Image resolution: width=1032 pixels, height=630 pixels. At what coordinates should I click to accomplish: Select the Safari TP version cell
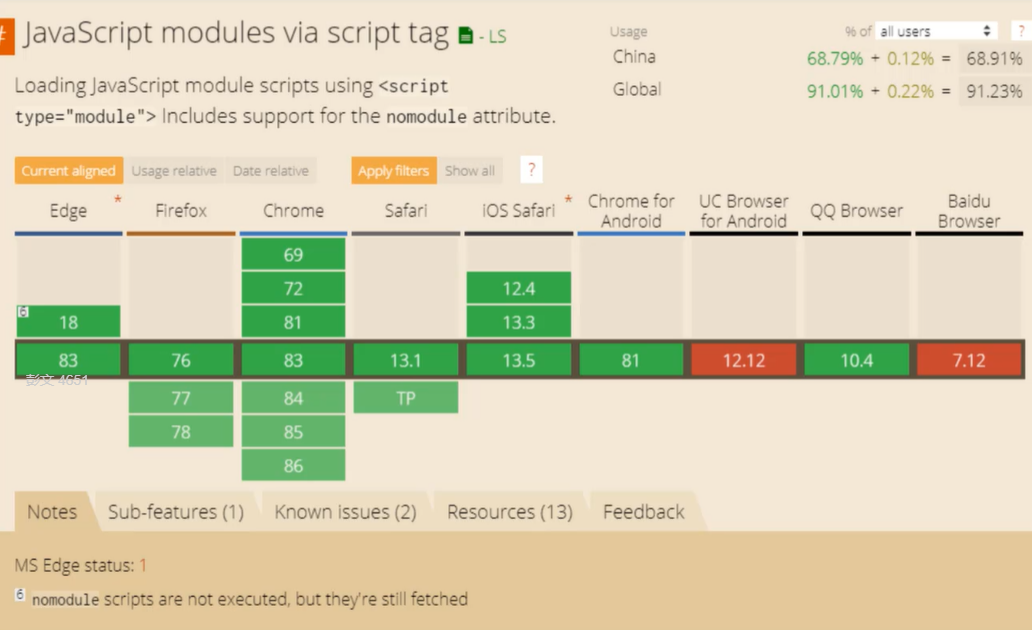click(406, 398)
